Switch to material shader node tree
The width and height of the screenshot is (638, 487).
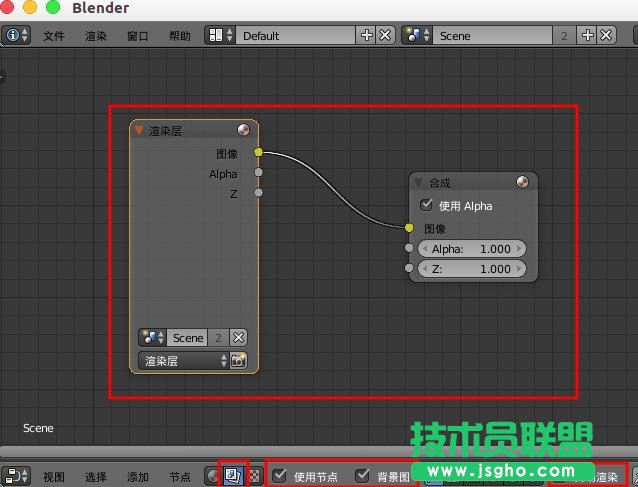[213, 476]
